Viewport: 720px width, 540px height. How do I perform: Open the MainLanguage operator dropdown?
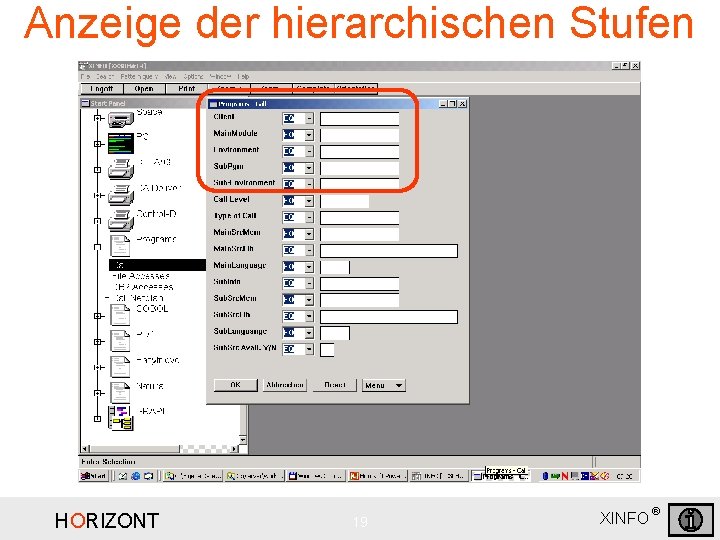click(x=309, y=267)
